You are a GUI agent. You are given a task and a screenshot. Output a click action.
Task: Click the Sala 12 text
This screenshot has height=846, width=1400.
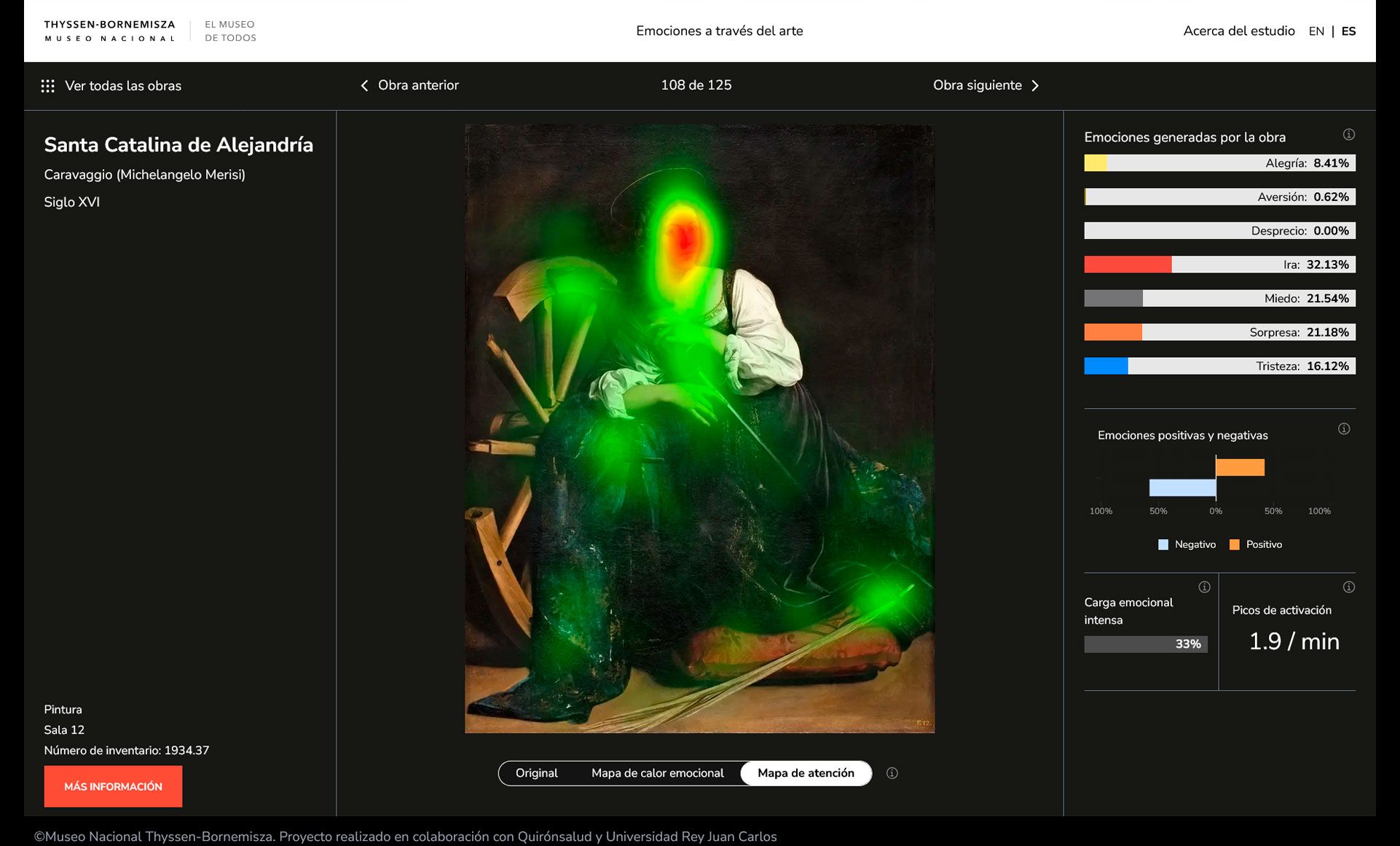[64, 729]
